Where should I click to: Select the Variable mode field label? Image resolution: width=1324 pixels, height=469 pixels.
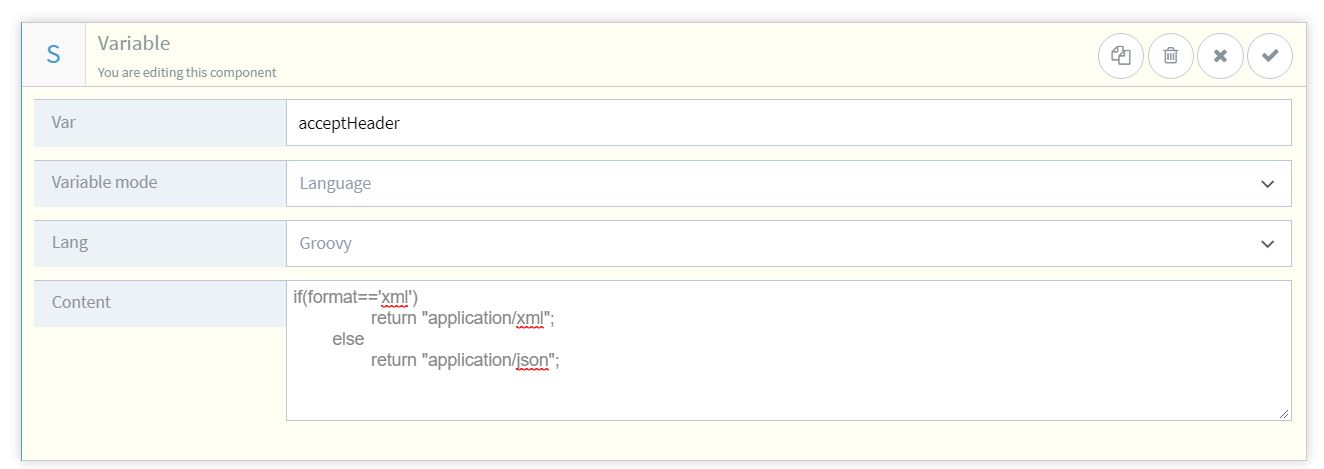(104, 183)
